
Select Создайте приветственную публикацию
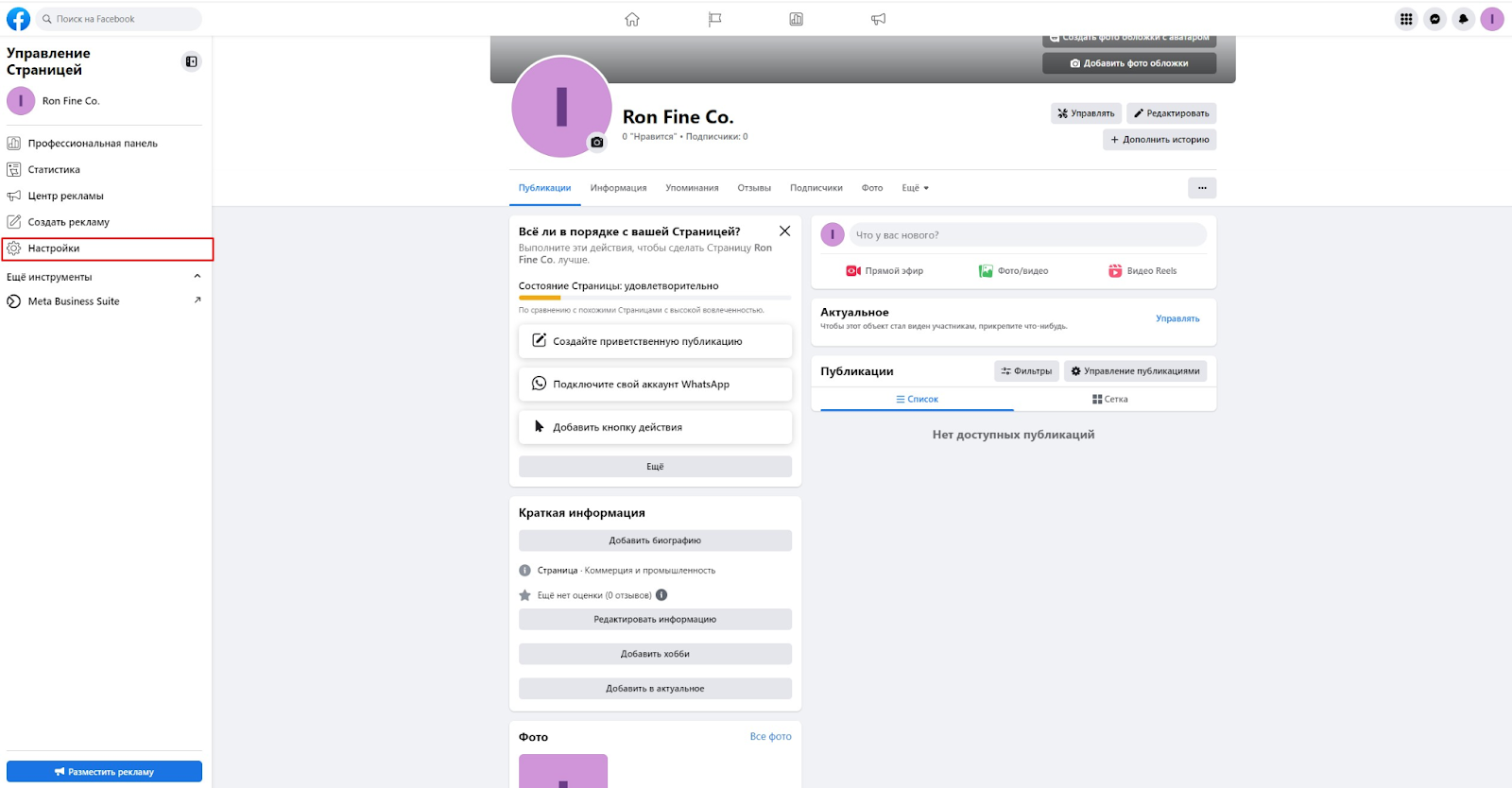click(655, 341)
